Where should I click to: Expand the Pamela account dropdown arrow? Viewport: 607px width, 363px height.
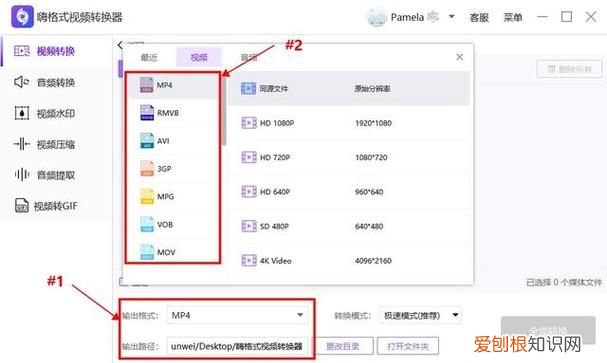coord(451,17)
